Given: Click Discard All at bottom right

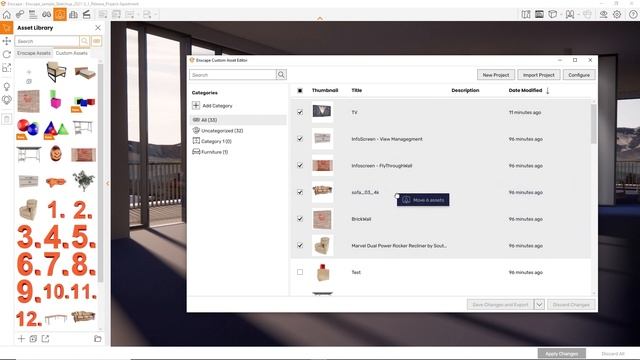Looking at the screenshot, I should (613, 353).
